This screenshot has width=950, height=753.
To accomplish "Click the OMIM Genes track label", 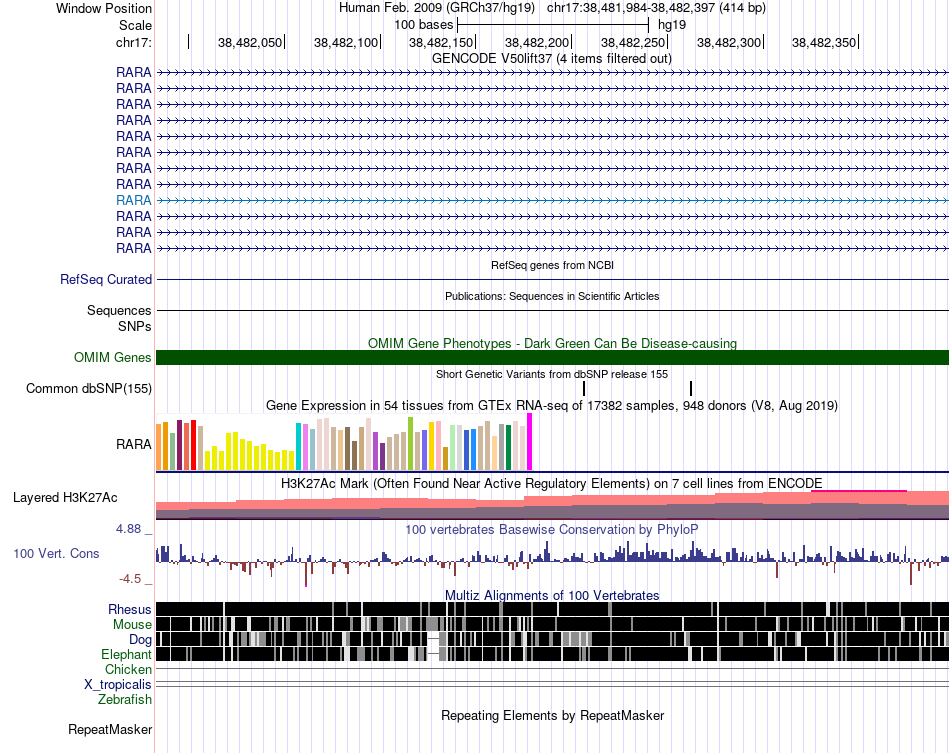I will (112, 357).
